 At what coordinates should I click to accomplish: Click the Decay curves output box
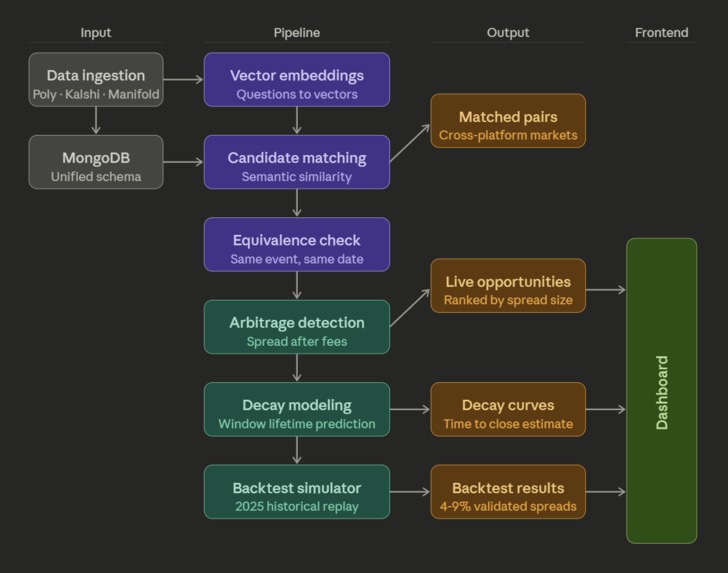click(508, 409)
